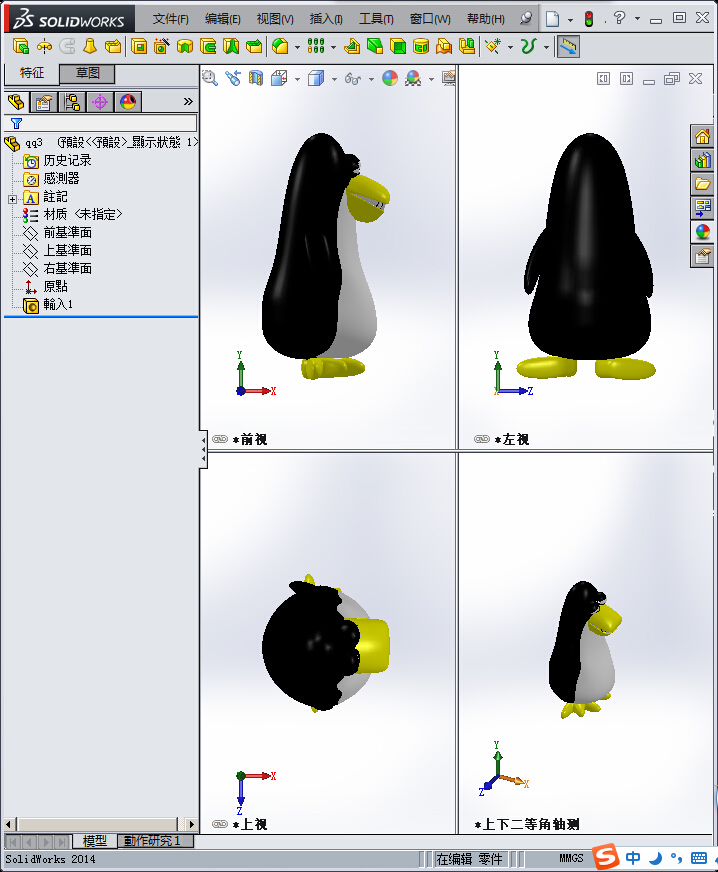The image size is (718, 872).
Task: Open the New document dropdown arrow
Action: point(570,19)
